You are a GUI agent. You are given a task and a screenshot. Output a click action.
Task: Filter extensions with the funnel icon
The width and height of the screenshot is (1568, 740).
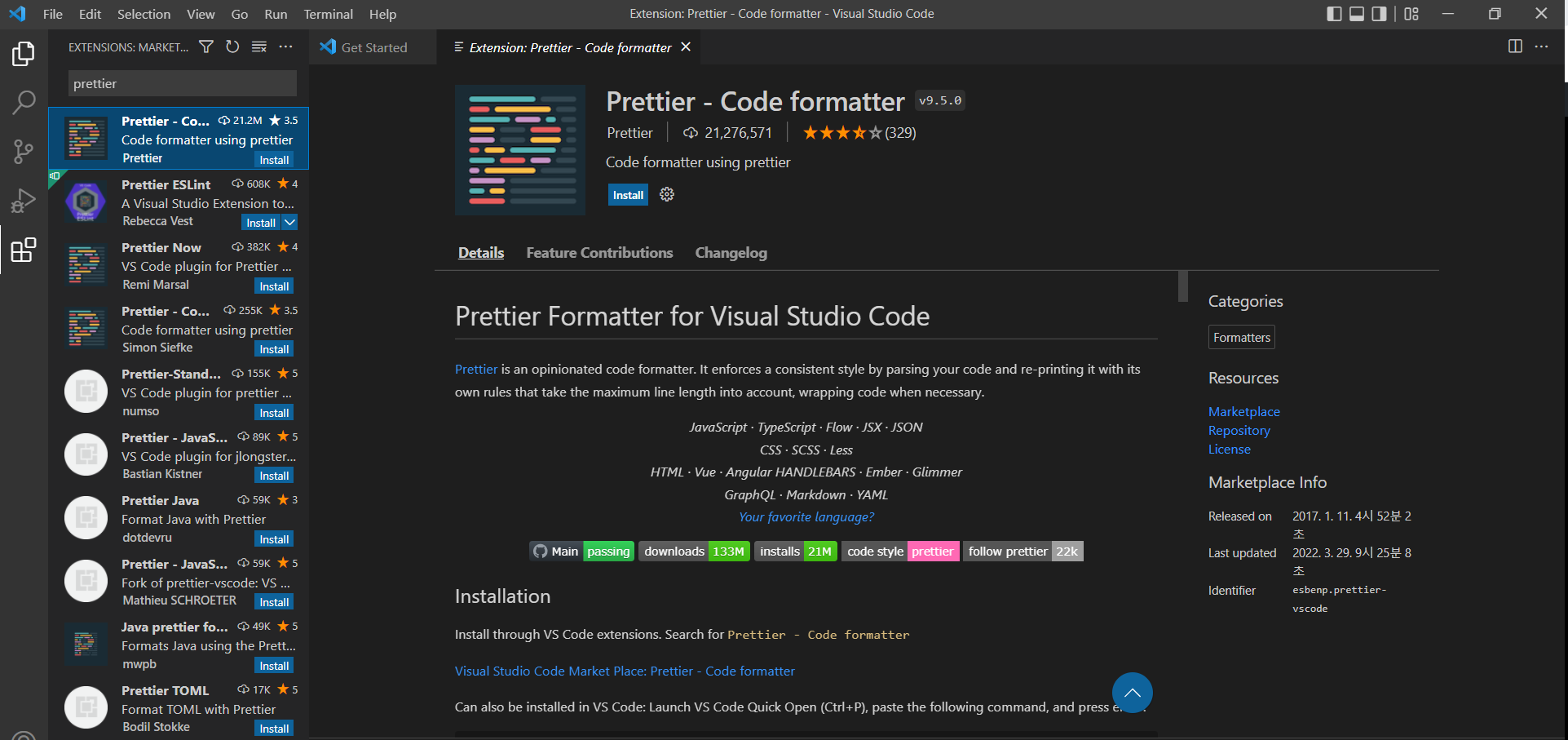click(206, 47)
